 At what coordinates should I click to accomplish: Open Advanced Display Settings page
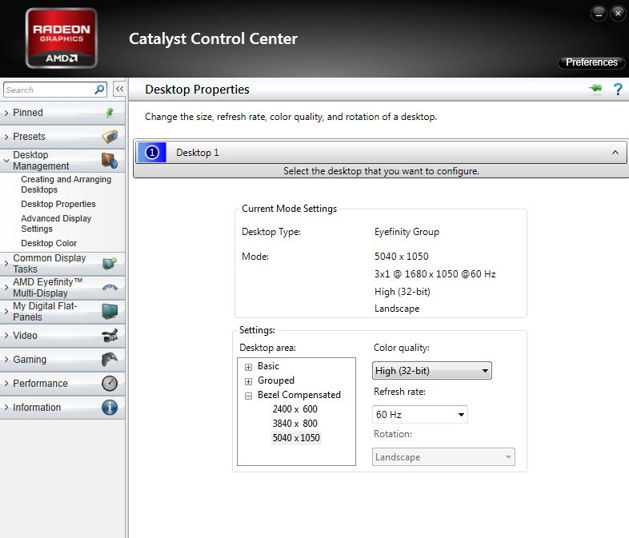[56, 223]
